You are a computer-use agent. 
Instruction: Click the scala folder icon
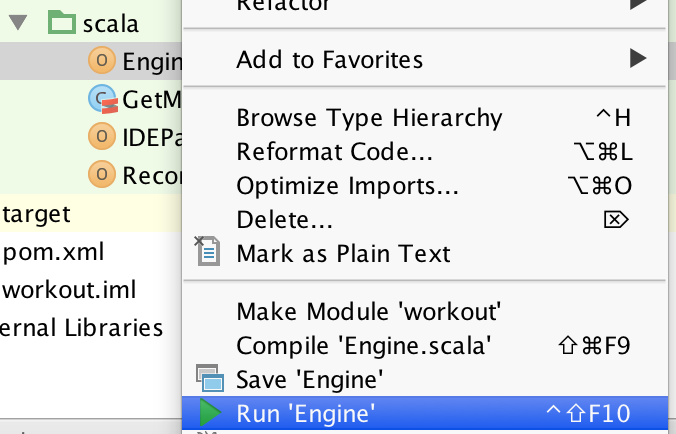(x=63, y=23)
